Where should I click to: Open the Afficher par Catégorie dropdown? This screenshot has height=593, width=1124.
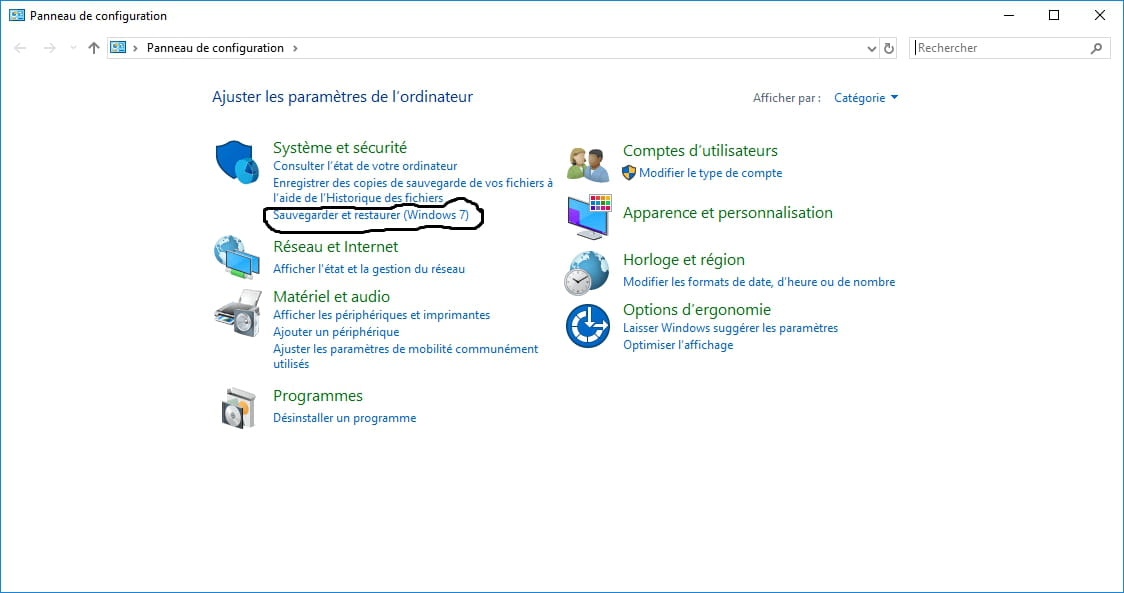[866, 98]
